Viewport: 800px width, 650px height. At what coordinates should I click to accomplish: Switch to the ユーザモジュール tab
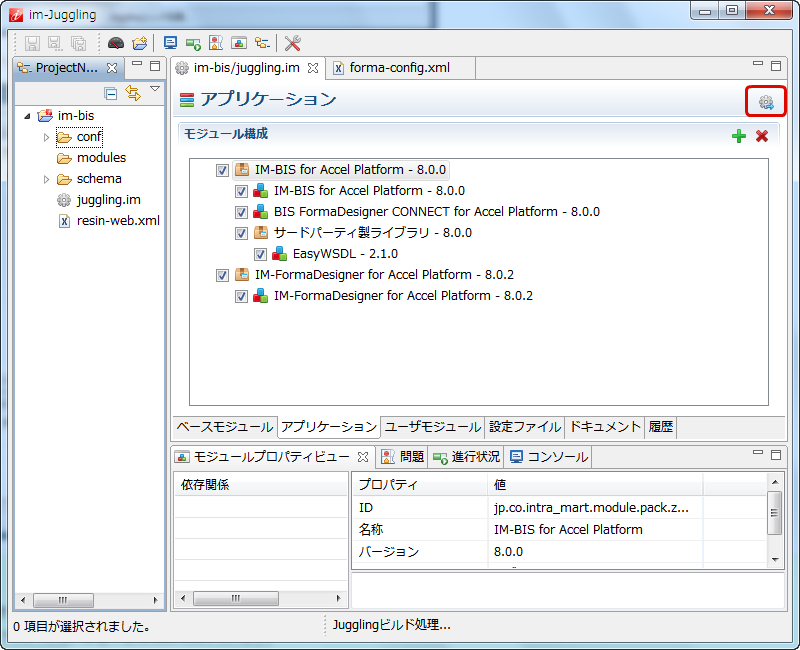[433, 427]
